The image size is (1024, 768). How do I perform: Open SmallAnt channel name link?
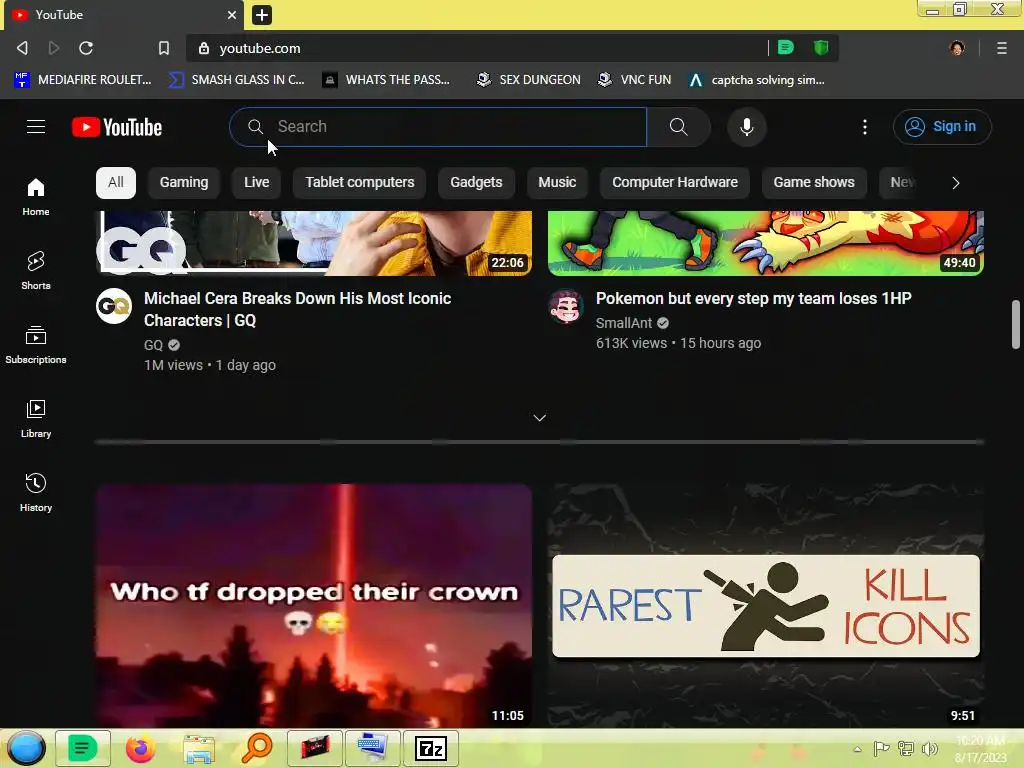(624, 323)
